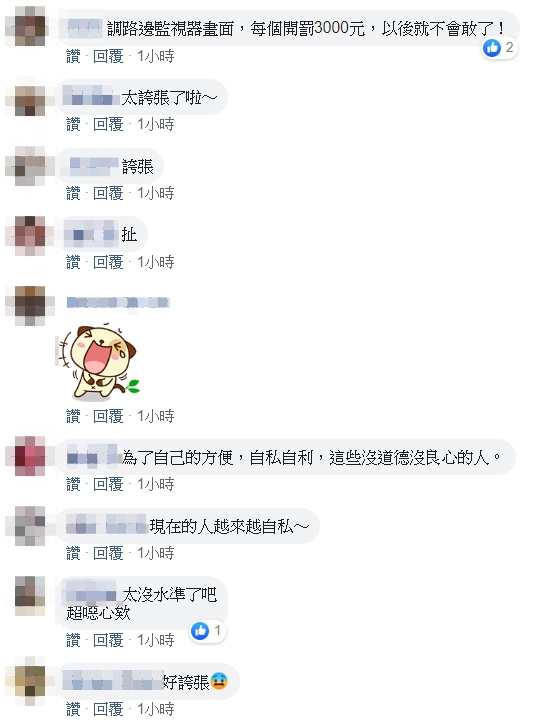Reply to the 為了自己的方便 comment

pos(108,484)
